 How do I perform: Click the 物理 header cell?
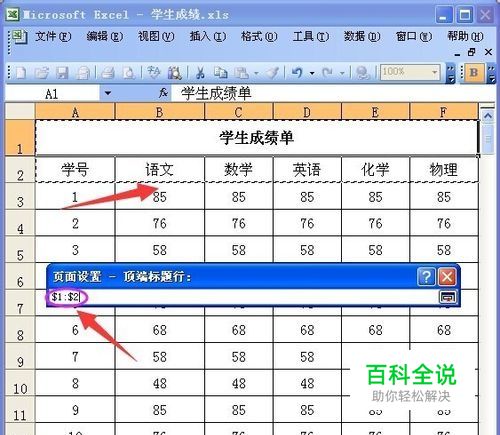(x=444, y=169)
